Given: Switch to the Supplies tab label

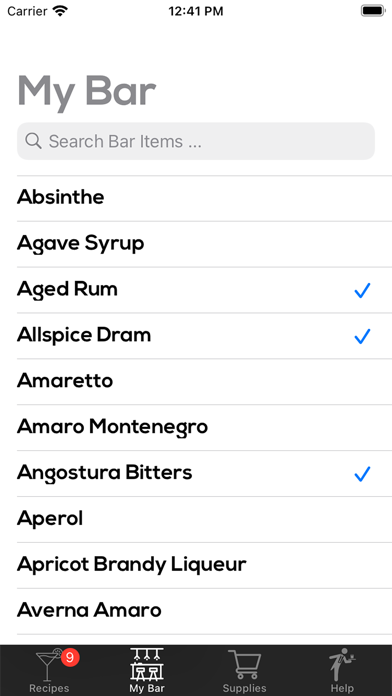Looking at the screenshot, I should point(245,688).
